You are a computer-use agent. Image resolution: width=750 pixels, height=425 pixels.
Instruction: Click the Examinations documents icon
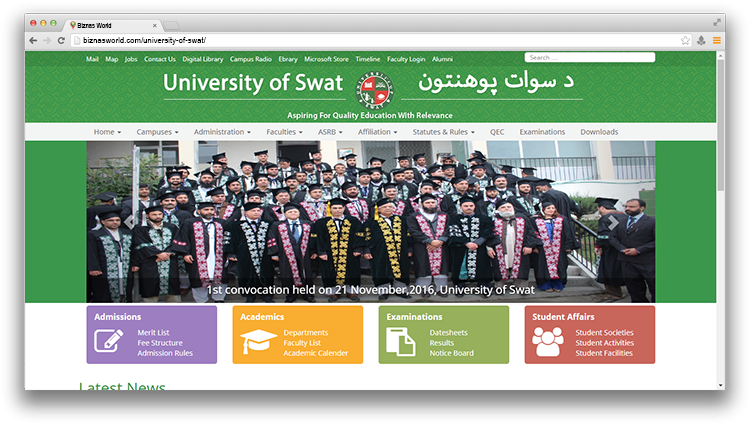click(x=400, y=342)
